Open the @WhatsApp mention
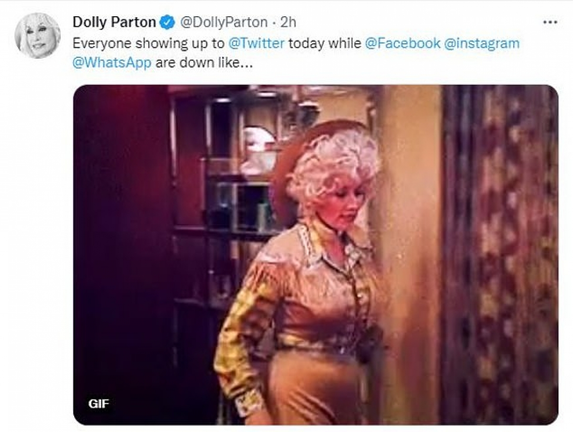 click(112, 63)
